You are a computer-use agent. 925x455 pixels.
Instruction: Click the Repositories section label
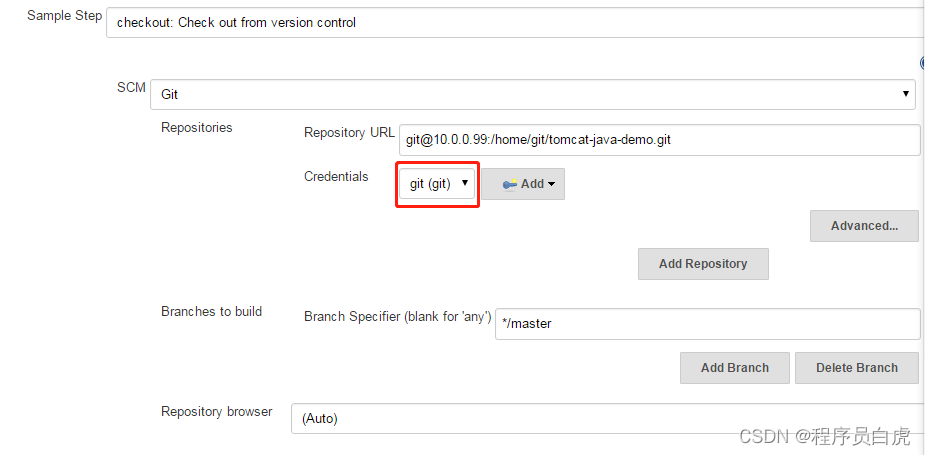(x=196, y=127)
